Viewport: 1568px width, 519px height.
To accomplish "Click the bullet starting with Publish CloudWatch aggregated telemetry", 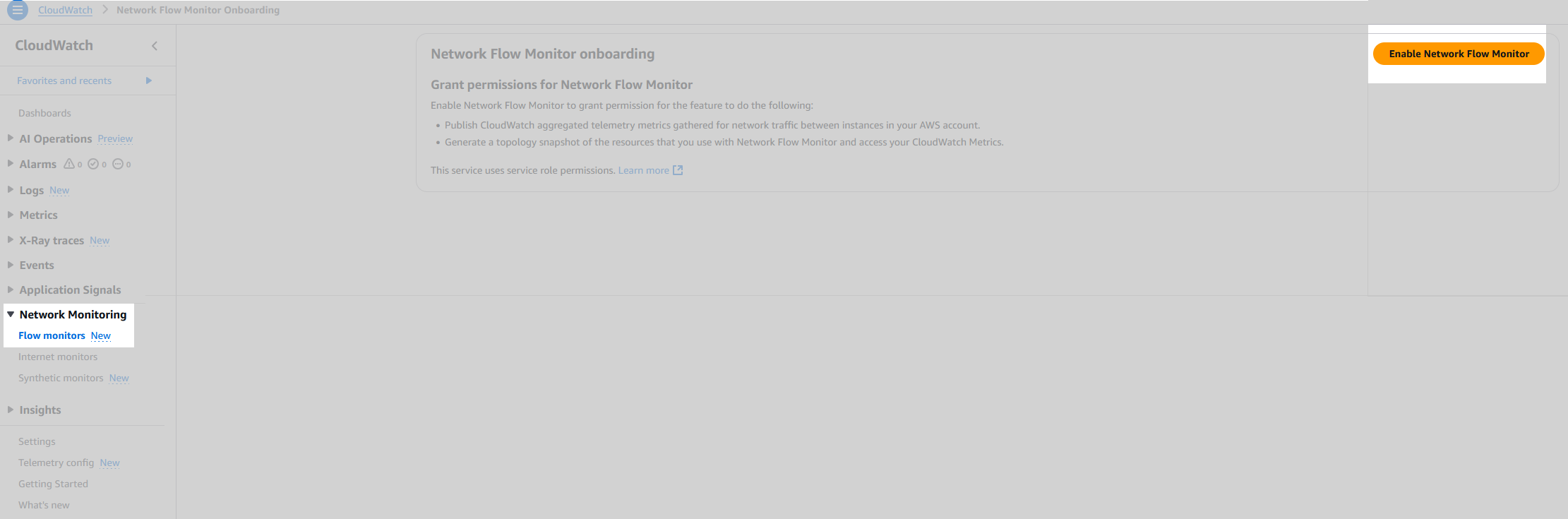I will (712, 125).
